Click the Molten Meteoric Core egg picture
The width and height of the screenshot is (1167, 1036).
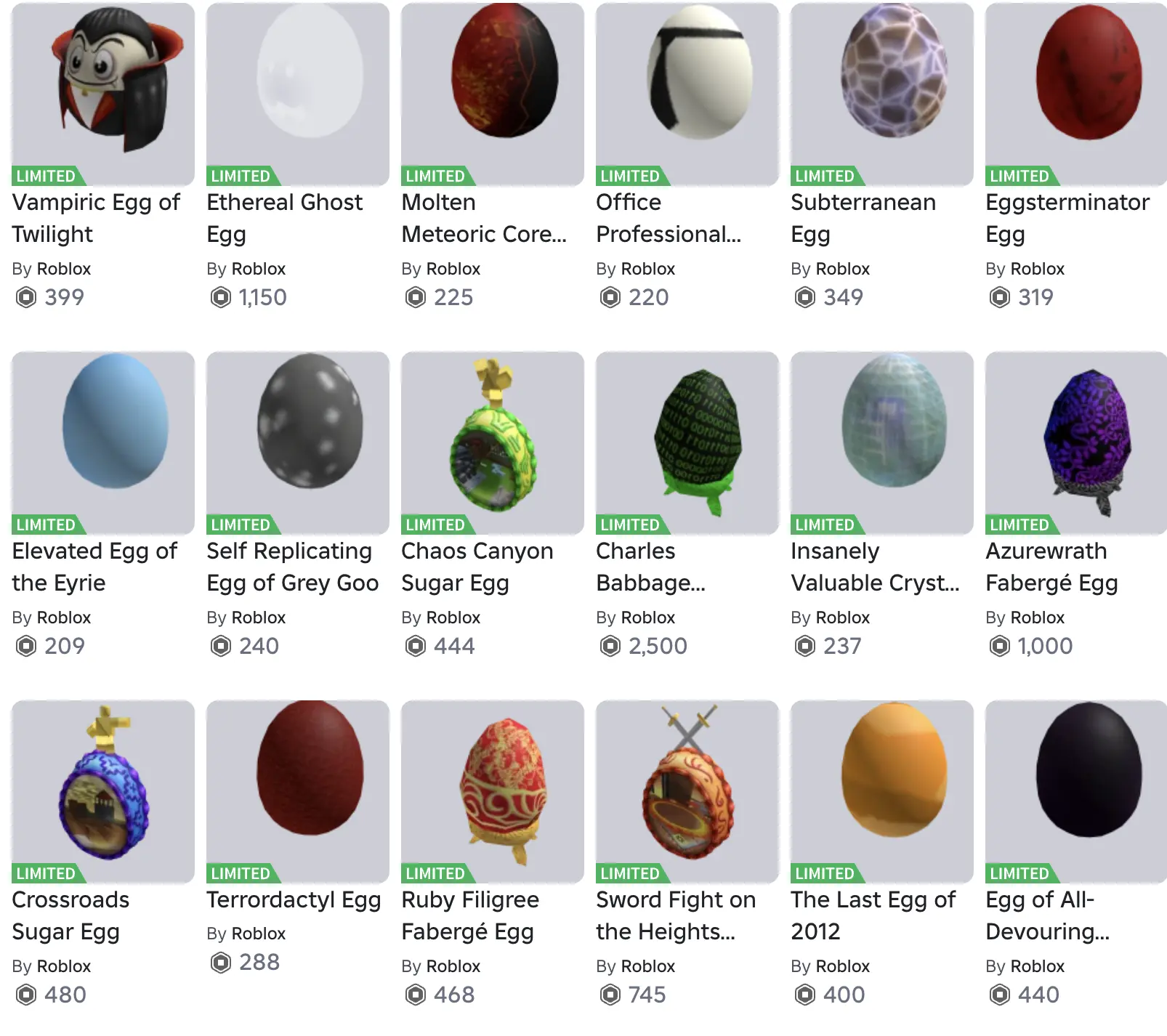pos(493,94)
